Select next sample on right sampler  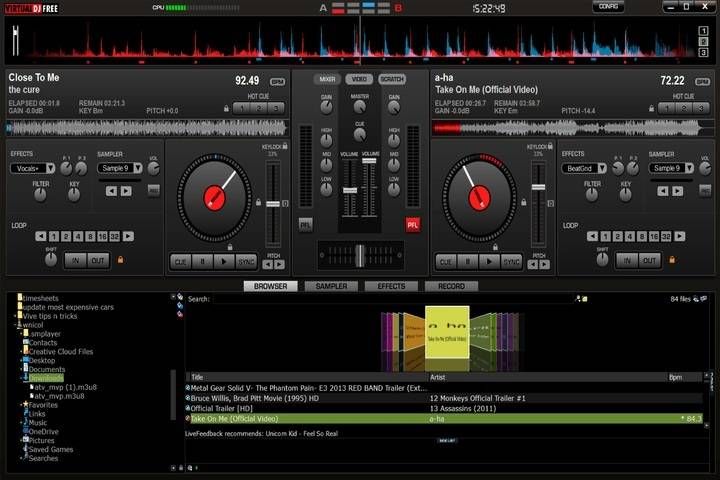677,191
